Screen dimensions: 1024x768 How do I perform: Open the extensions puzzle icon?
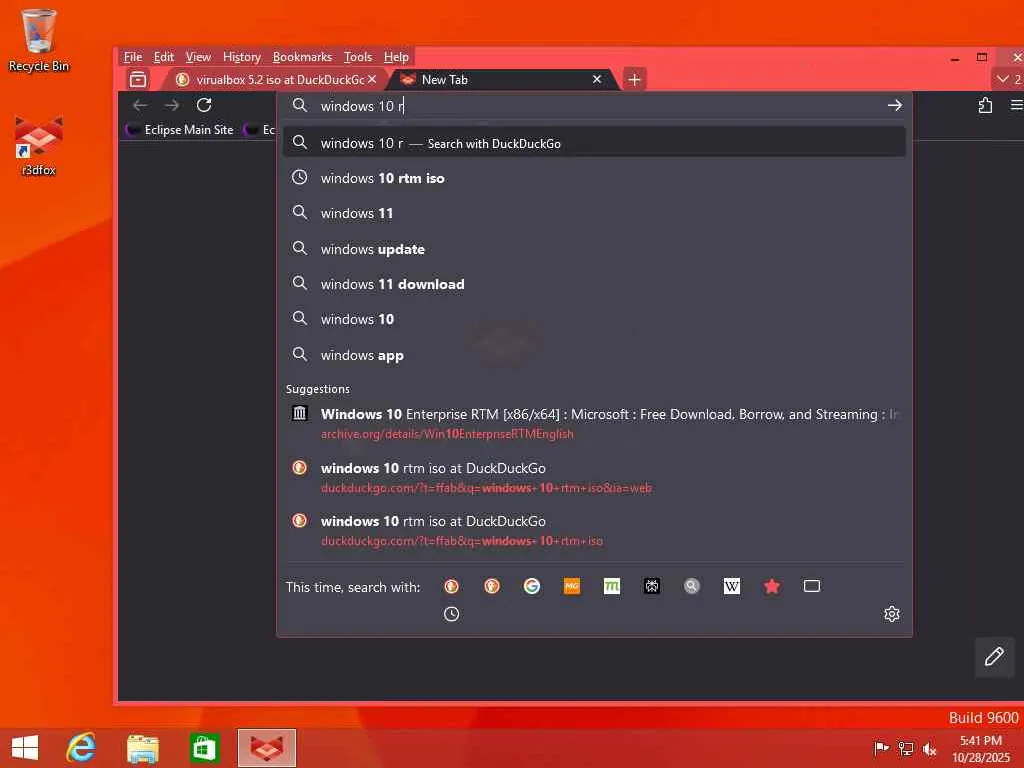pyautogui.click(x=985, y=105)
